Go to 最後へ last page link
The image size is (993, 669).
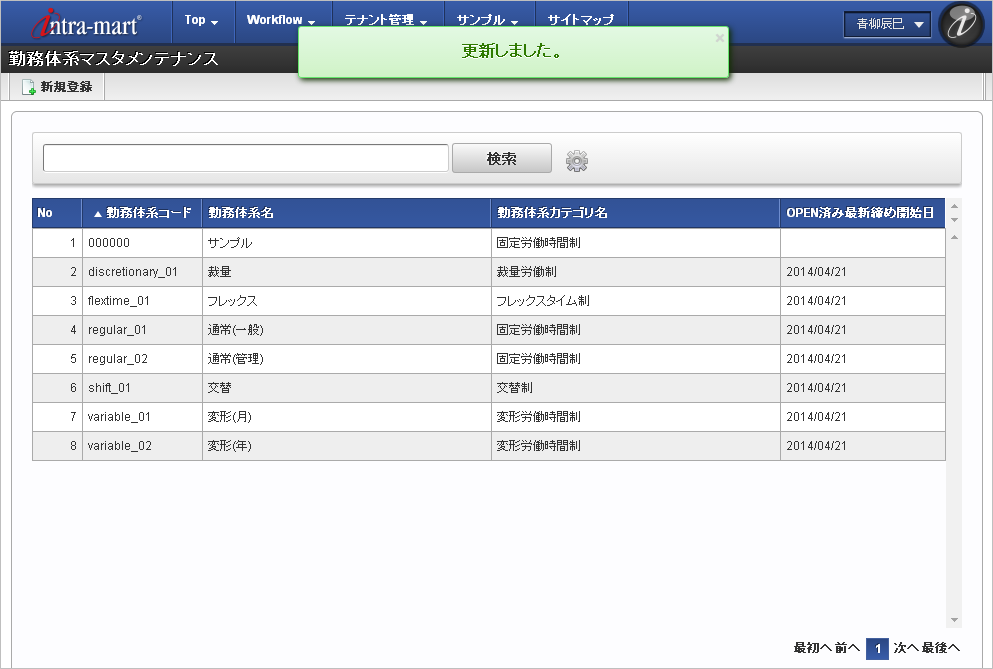(x=941, y=648)
